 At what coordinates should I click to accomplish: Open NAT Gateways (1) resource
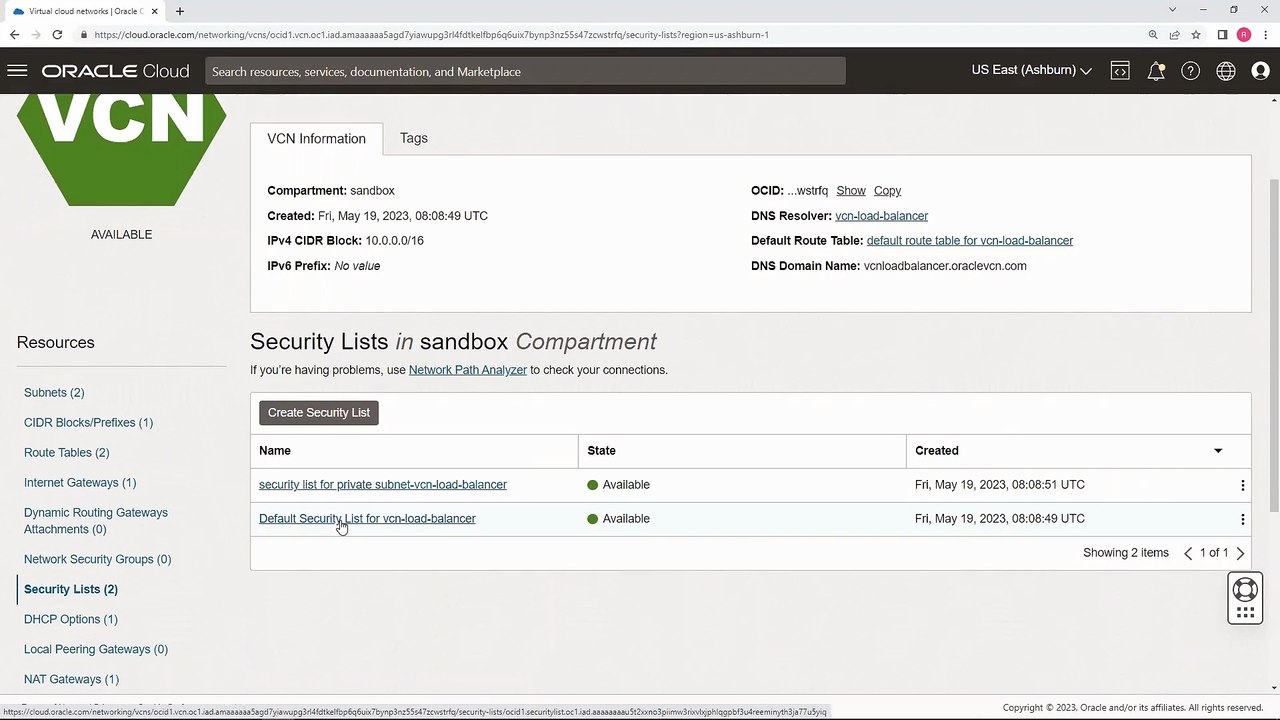(x=71, y=680)
